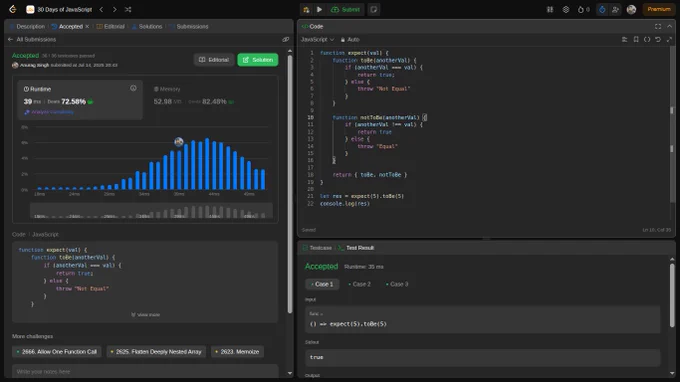
Task: Collapse the Code panel chevron
Action: tap(670, 26)
